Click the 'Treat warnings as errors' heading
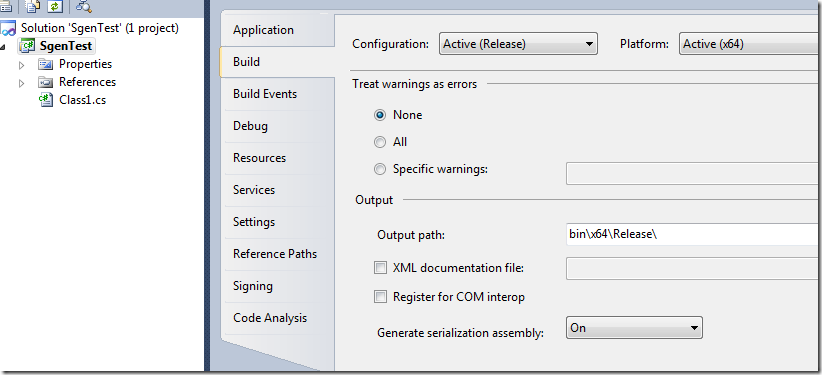The width and height of the screenshot is (822, 375). pos(415,84)
